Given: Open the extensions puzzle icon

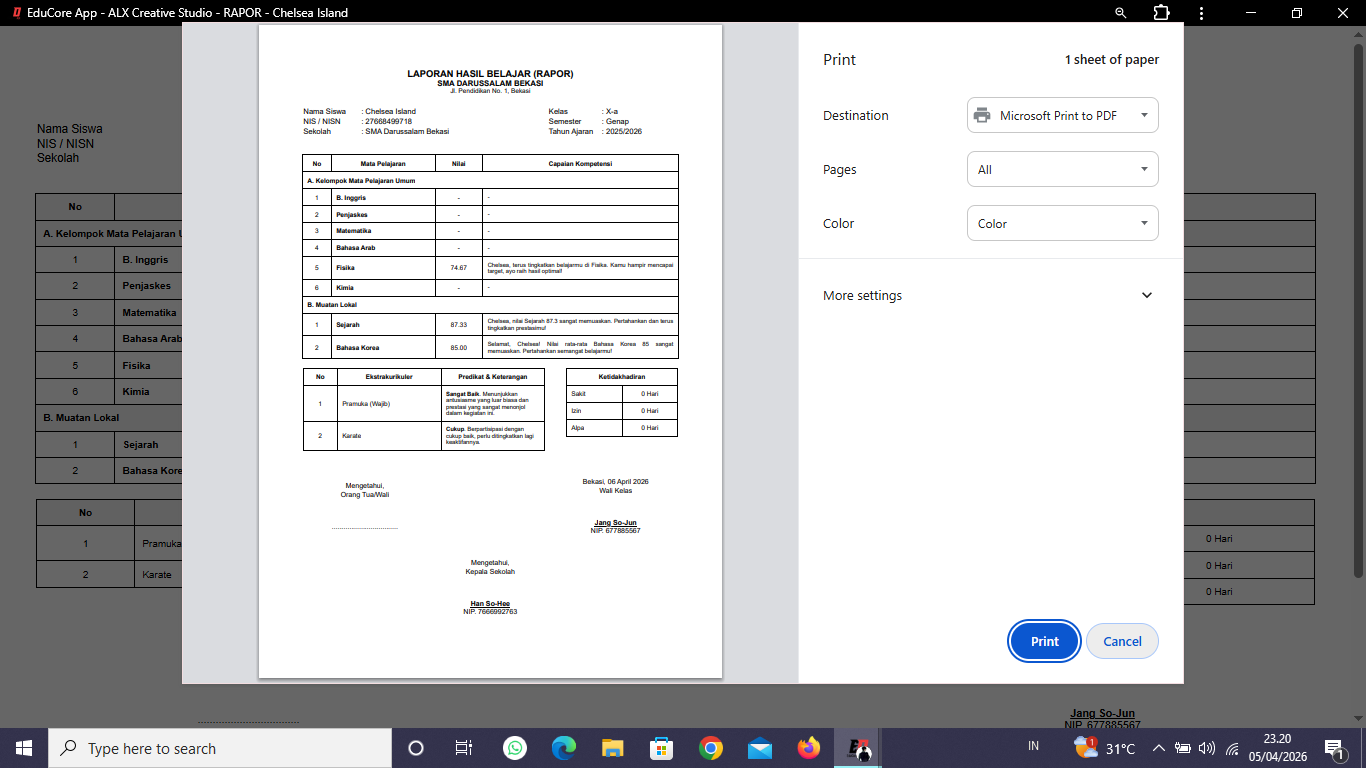Looking at the screenshot, I should tap(1161, 13).
